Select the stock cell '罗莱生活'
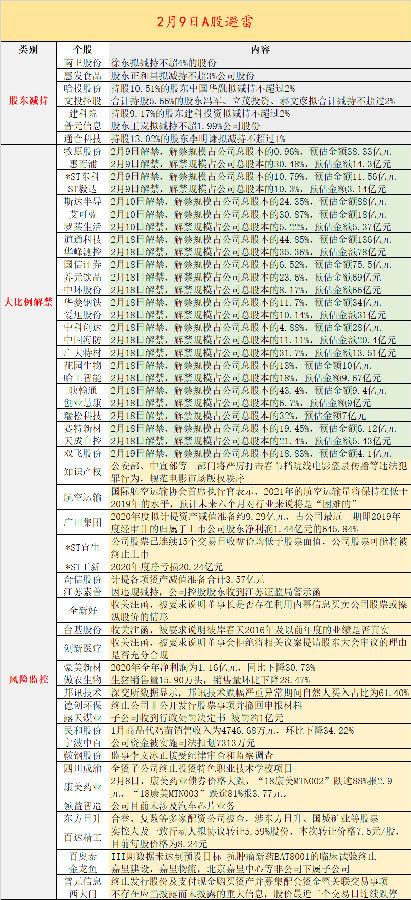 (x=82, y=225)
